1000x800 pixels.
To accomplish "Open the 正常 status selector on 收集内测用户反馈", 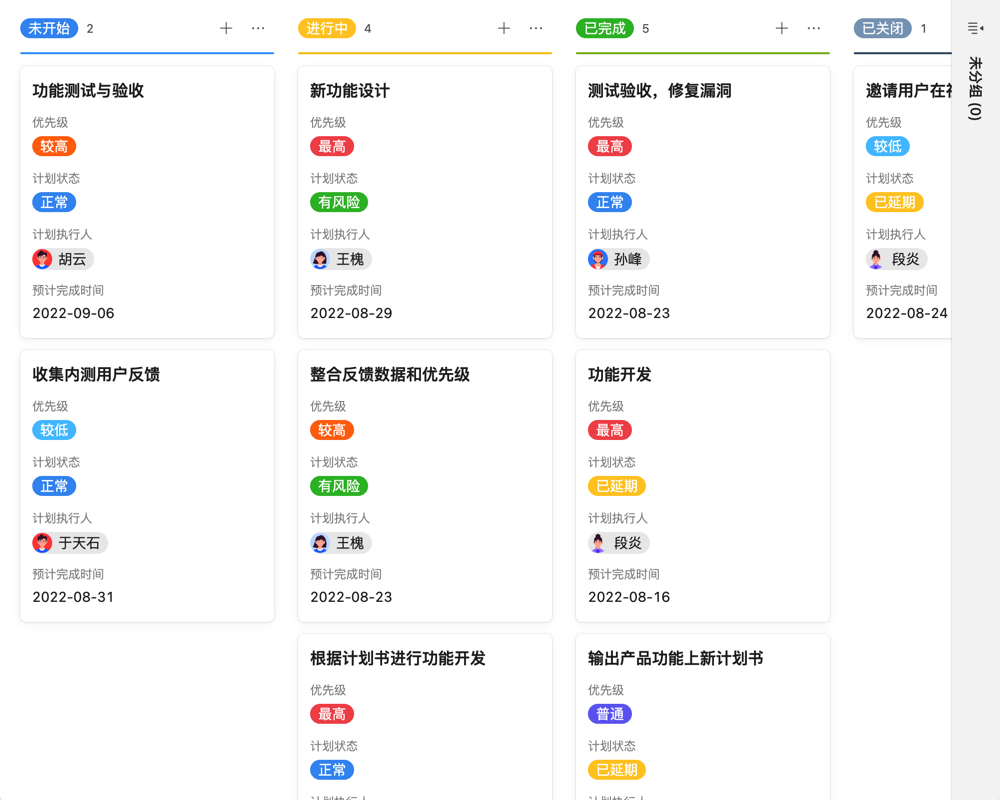I will pyautogui.click(x=54, y=486).
